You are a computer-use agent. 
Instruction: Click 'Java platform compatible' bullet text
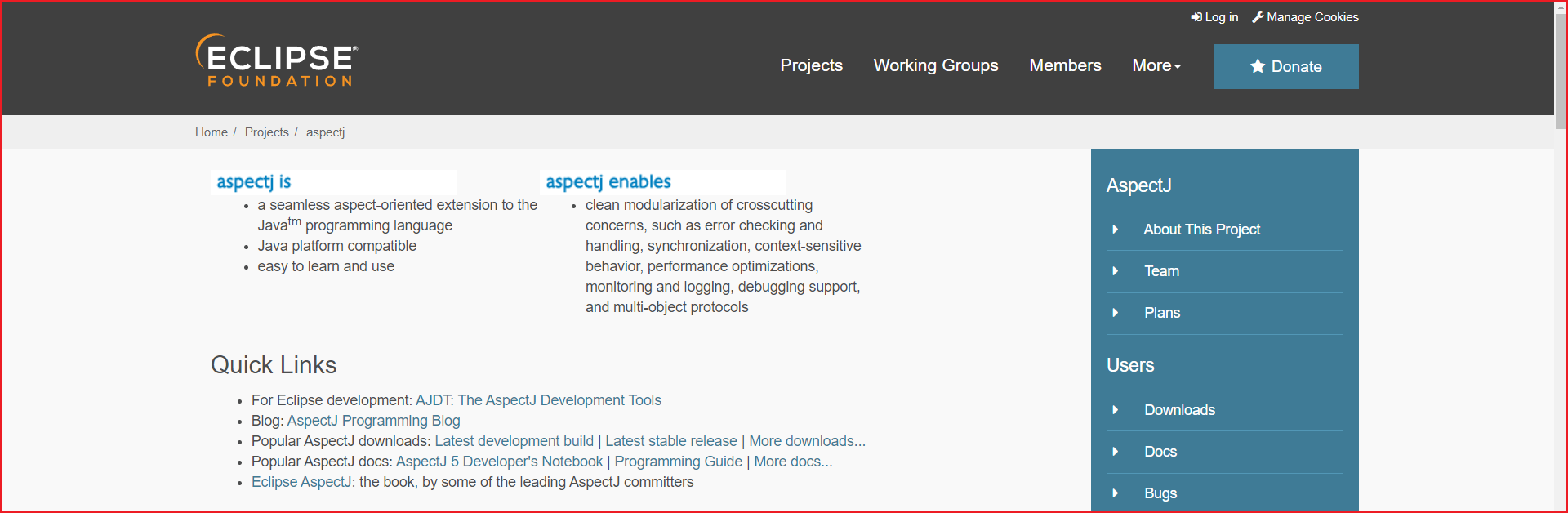coord(336,246)
